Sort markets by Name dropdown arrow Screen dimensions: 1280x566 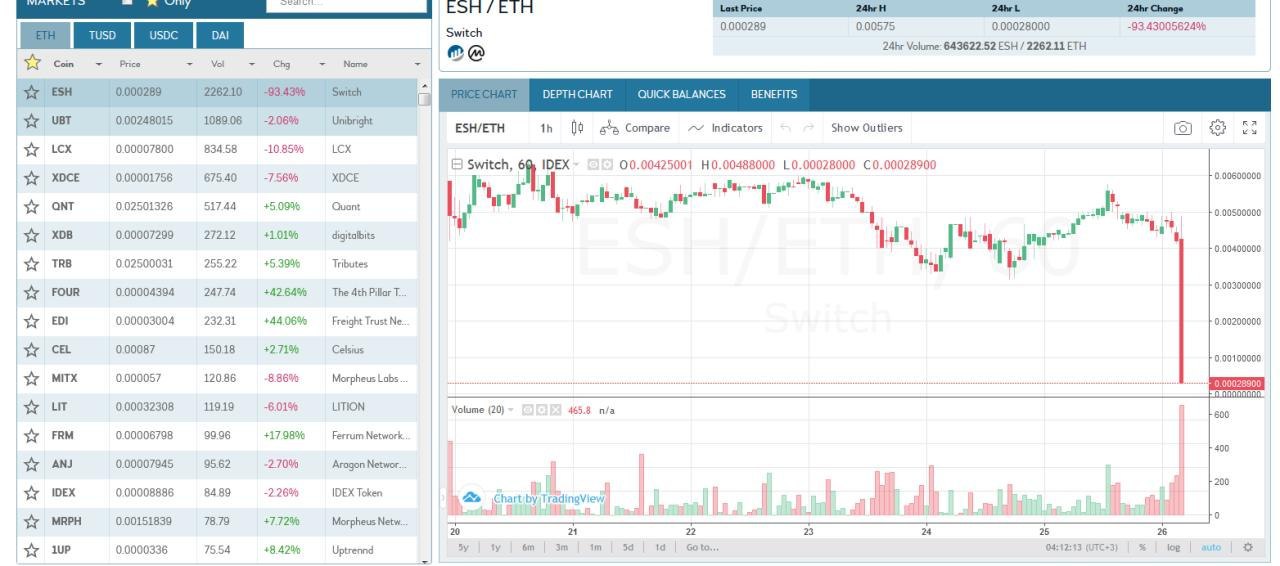tap(416, 64)
